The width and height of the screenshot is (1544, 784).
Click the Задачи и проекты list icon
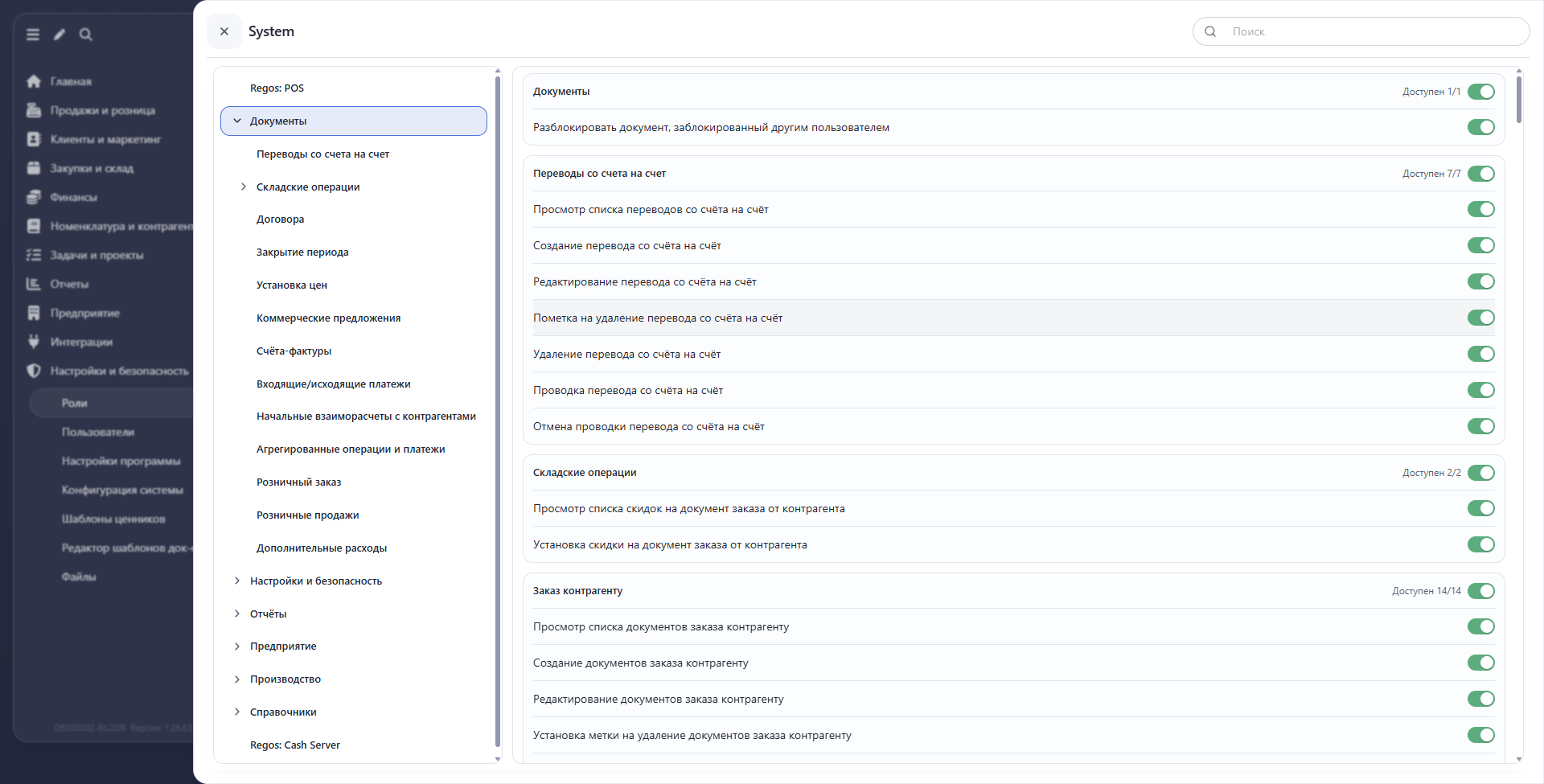tap(34, 255)
